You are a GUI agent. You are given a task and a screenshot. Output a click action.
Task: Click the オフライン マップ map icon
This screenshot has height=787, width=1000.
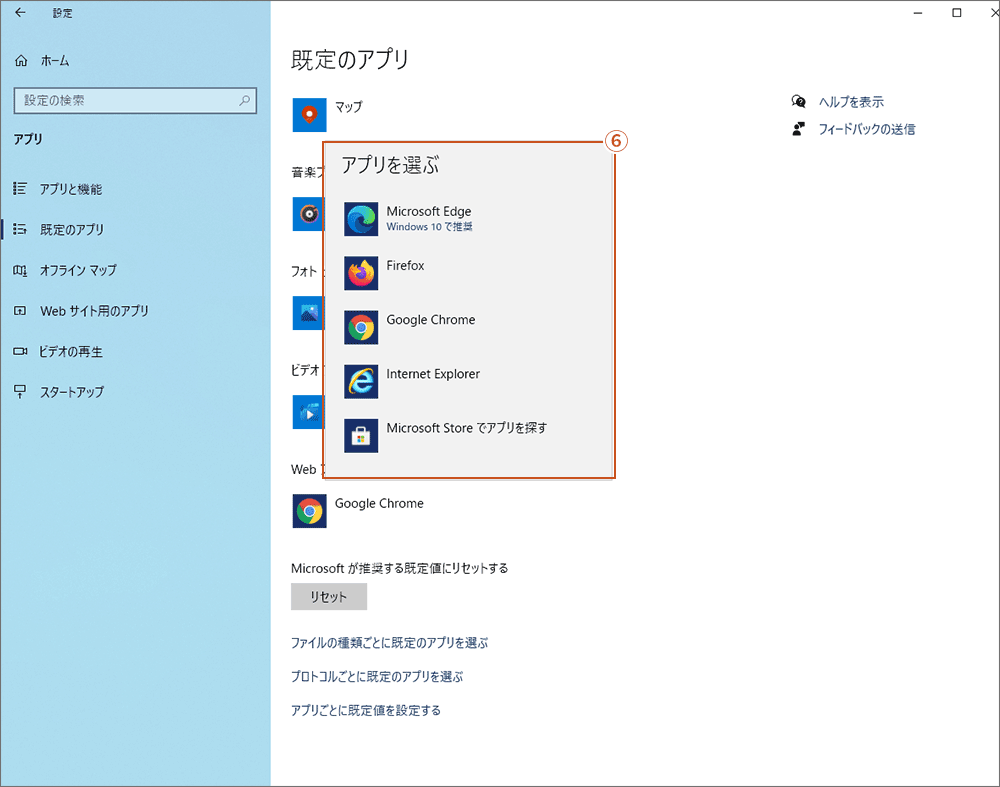click(x=20, y=270)
